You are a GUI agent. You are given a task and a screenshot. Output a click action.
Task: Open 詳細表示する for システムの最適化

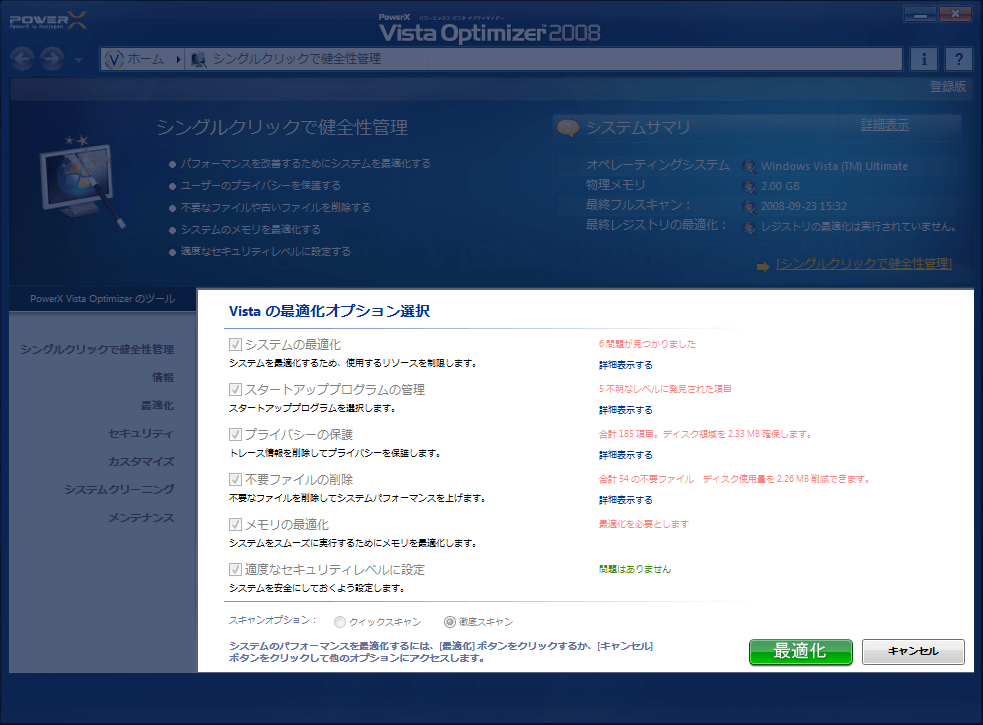pyautogui.click(x=626, y=365)
